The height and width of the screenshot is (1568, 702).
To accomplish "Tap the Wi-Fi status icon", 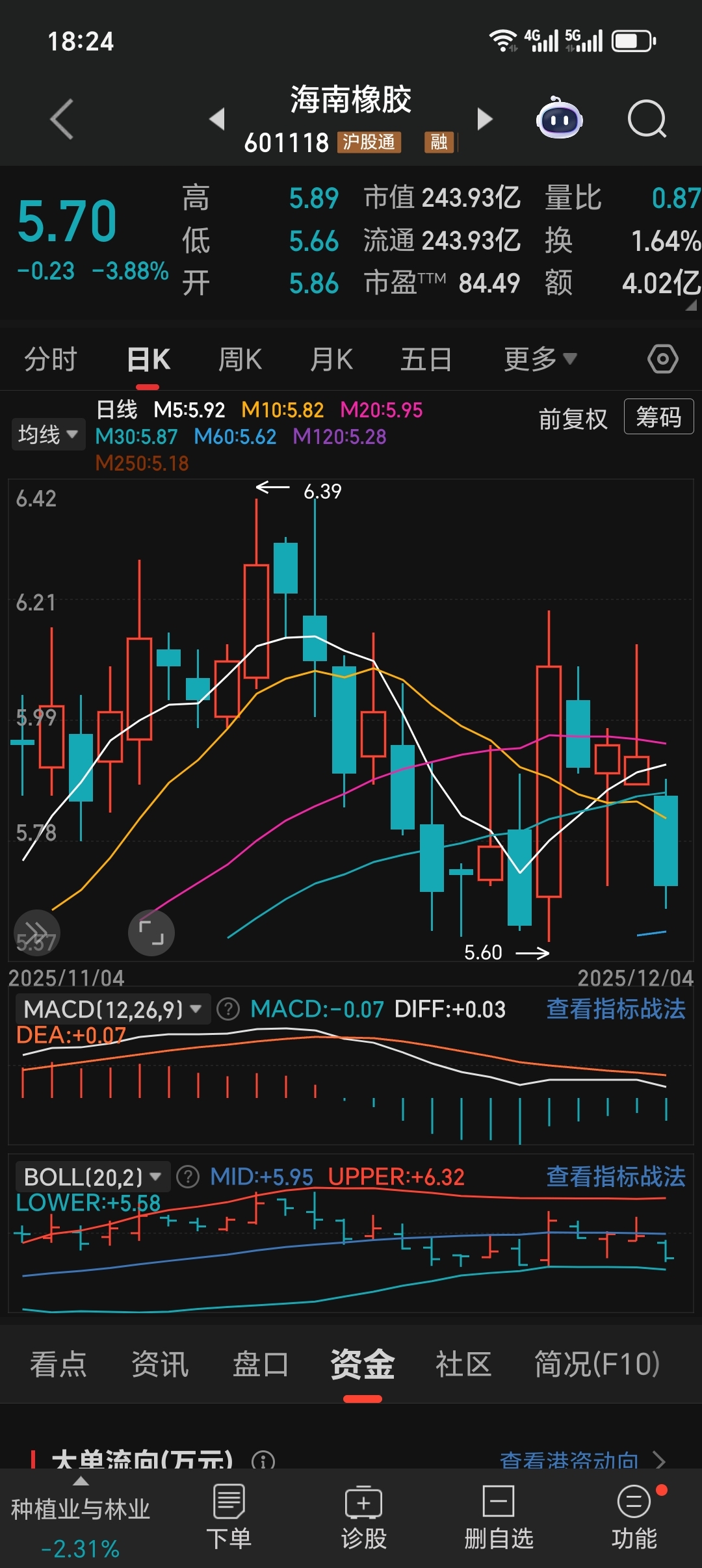I will (503, 41).
